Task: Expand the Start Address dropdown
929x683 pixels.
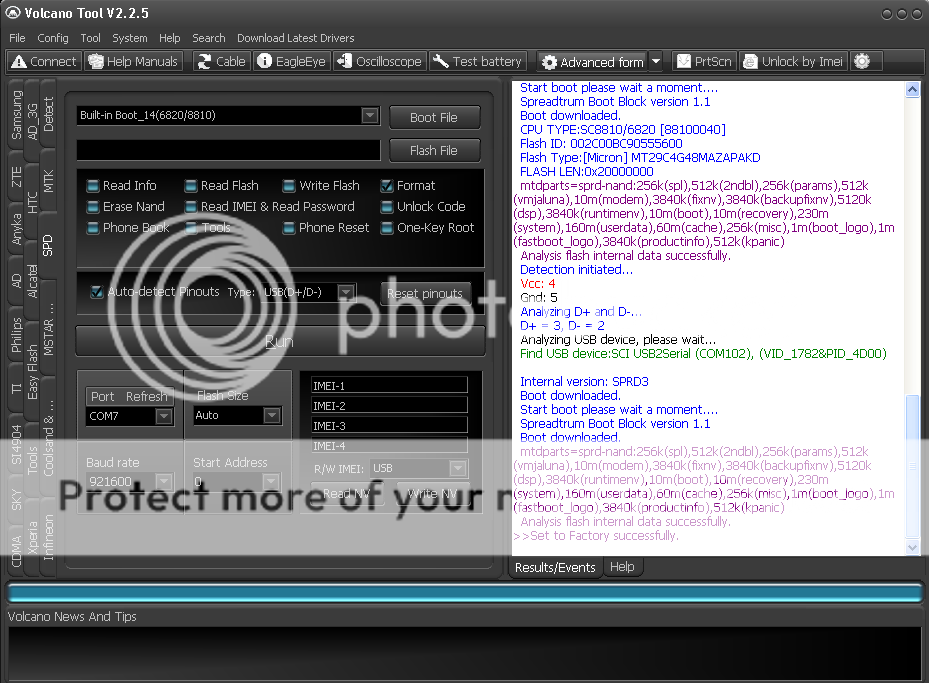Action: pyautogui.click(x=271, y=481)
